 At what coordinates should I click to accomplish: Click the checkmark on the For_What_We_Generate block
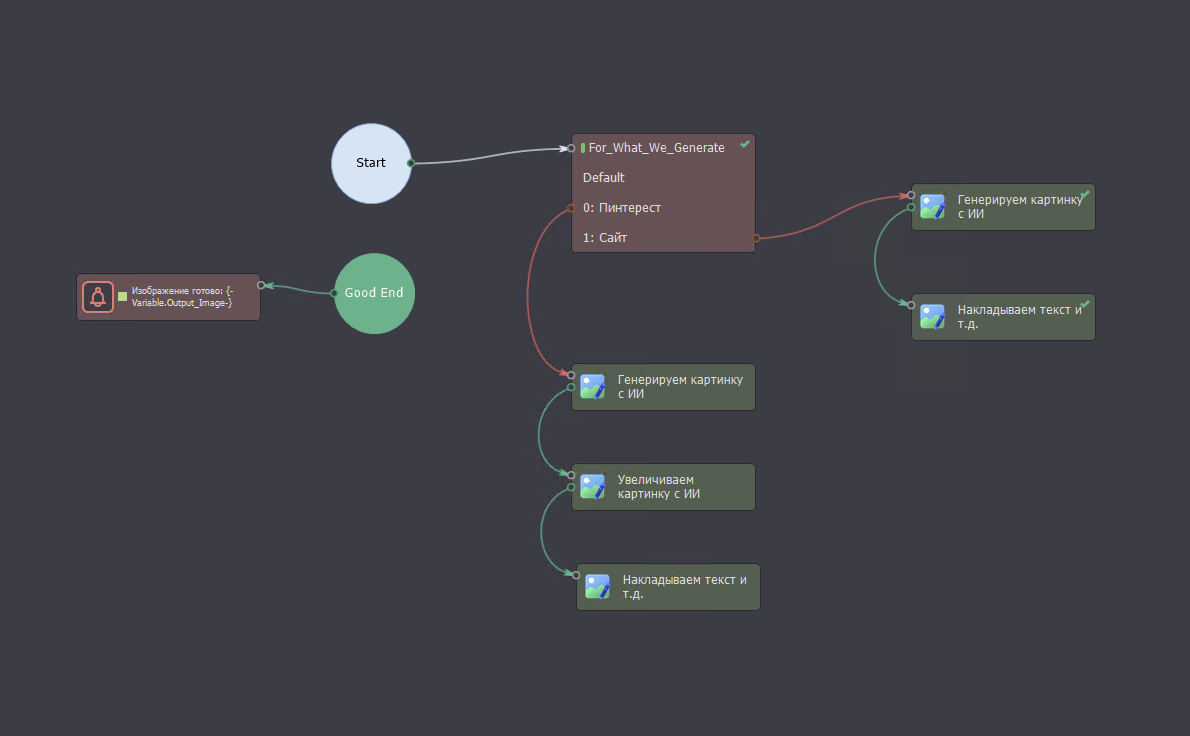(745, 144)
